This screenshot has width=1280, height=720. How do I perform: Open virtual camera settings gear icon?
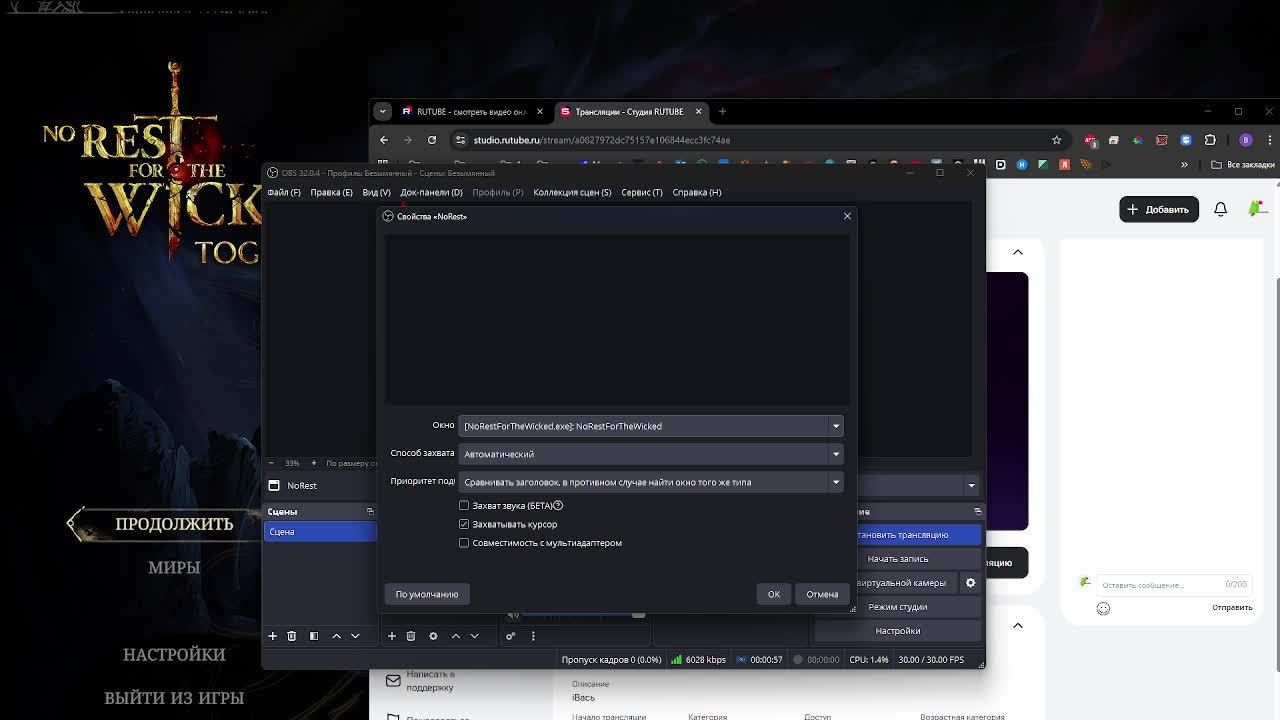tap(970, 583)
